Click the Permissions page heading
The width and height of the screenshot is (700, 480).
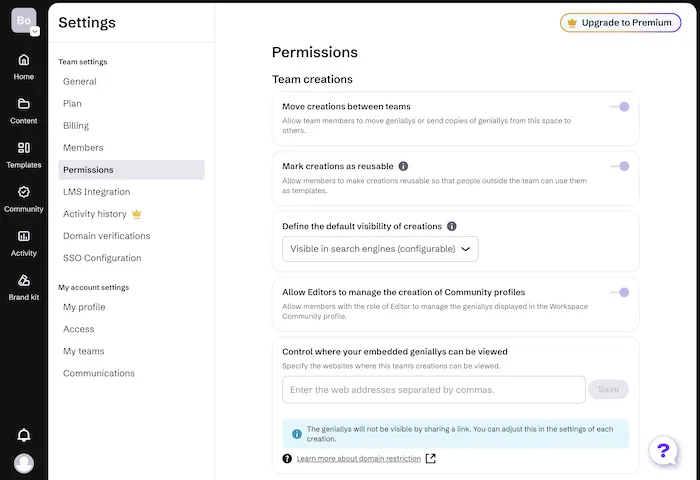[x=315, y=53]
